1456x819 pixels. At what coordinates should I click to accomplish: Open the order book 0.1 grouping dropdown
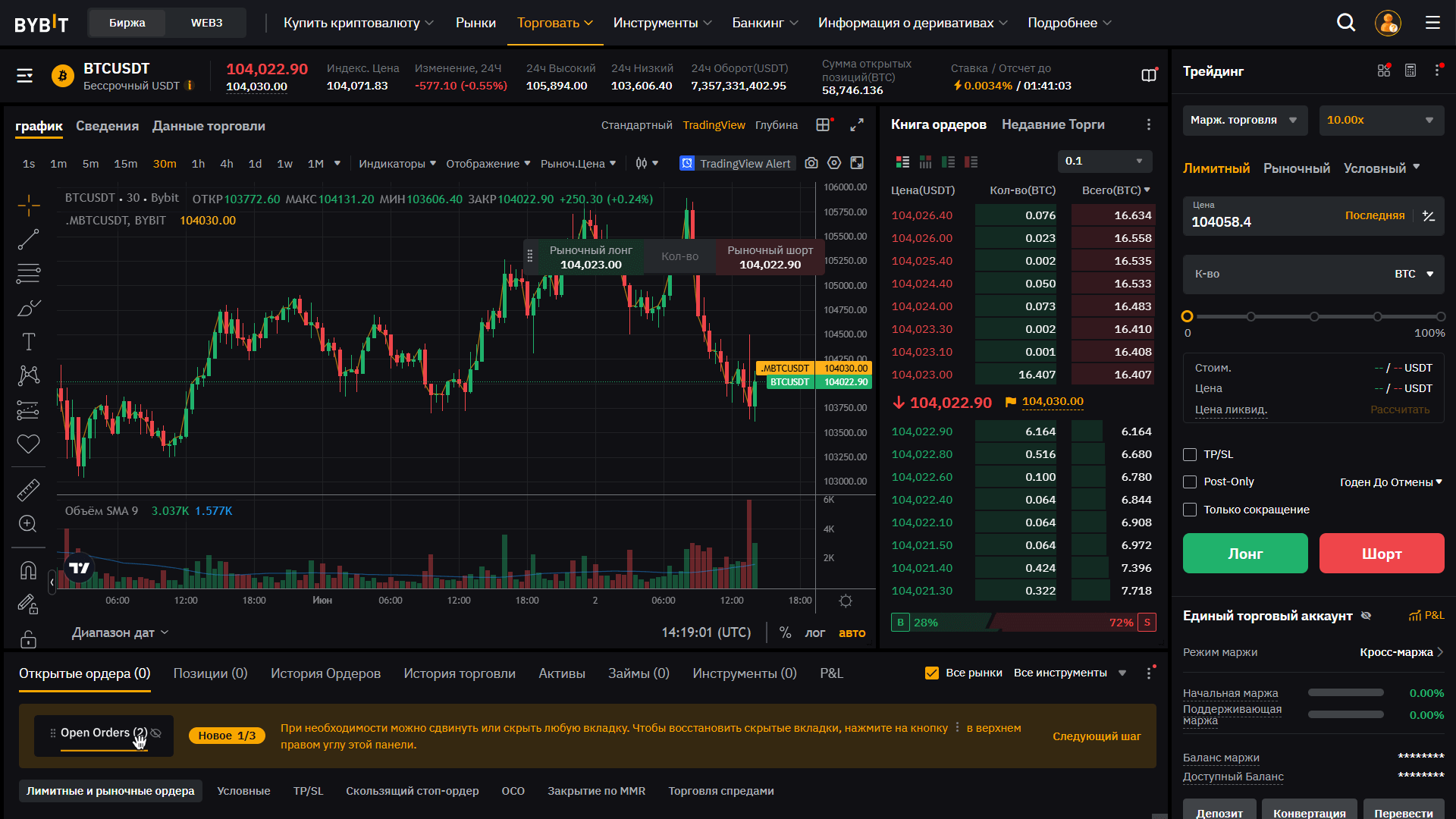pos(1104,161)
